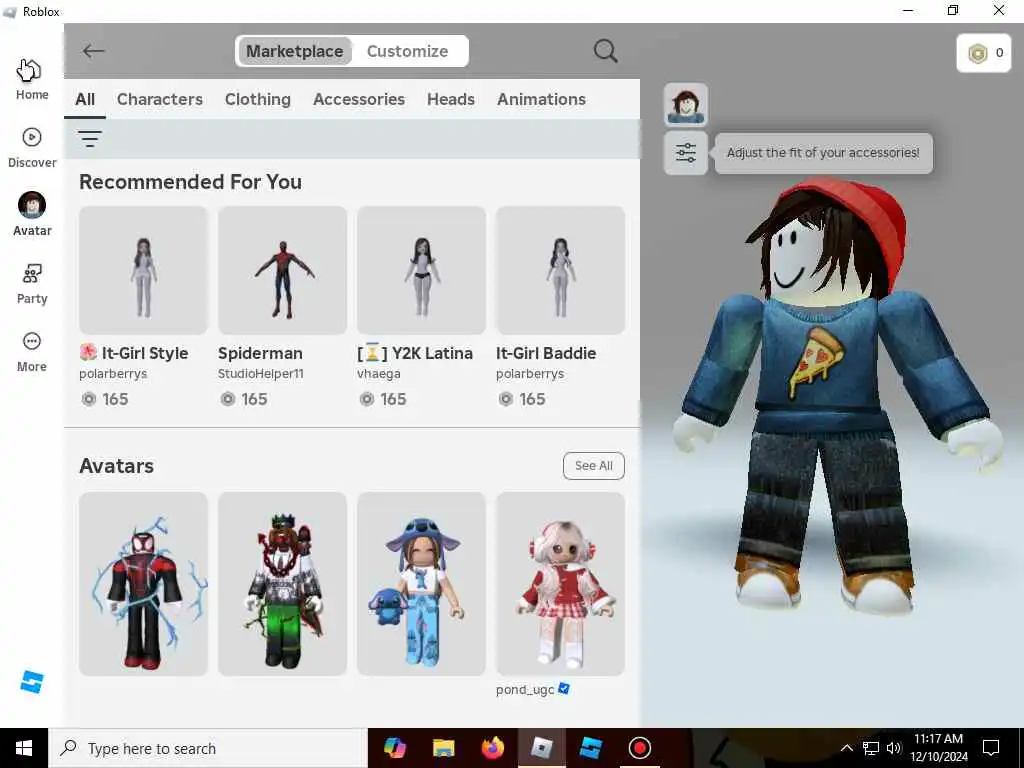The width and height of the screenshot is (1024, 768).
Task: Open the notification center icon
Action: pyautogui.click(x=991, y=748)
